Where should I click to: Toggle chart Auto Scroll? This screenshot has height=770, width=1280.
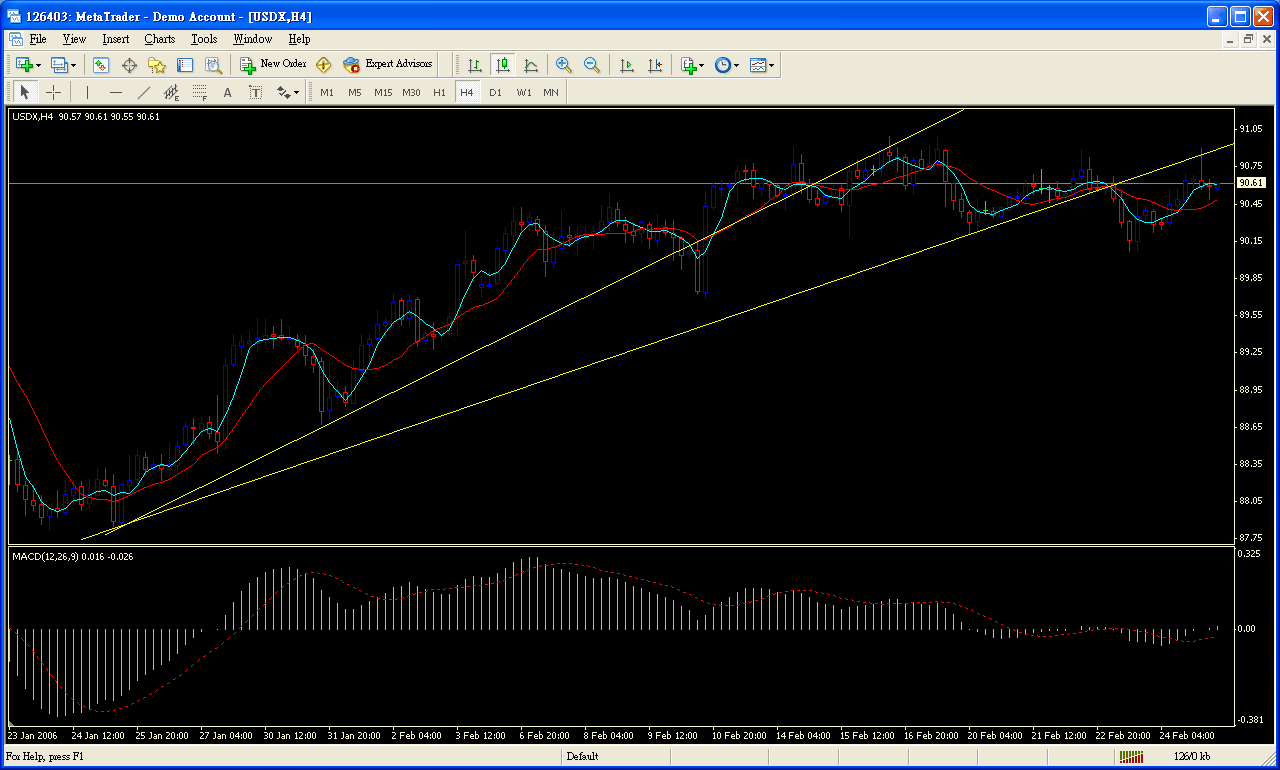627,65
